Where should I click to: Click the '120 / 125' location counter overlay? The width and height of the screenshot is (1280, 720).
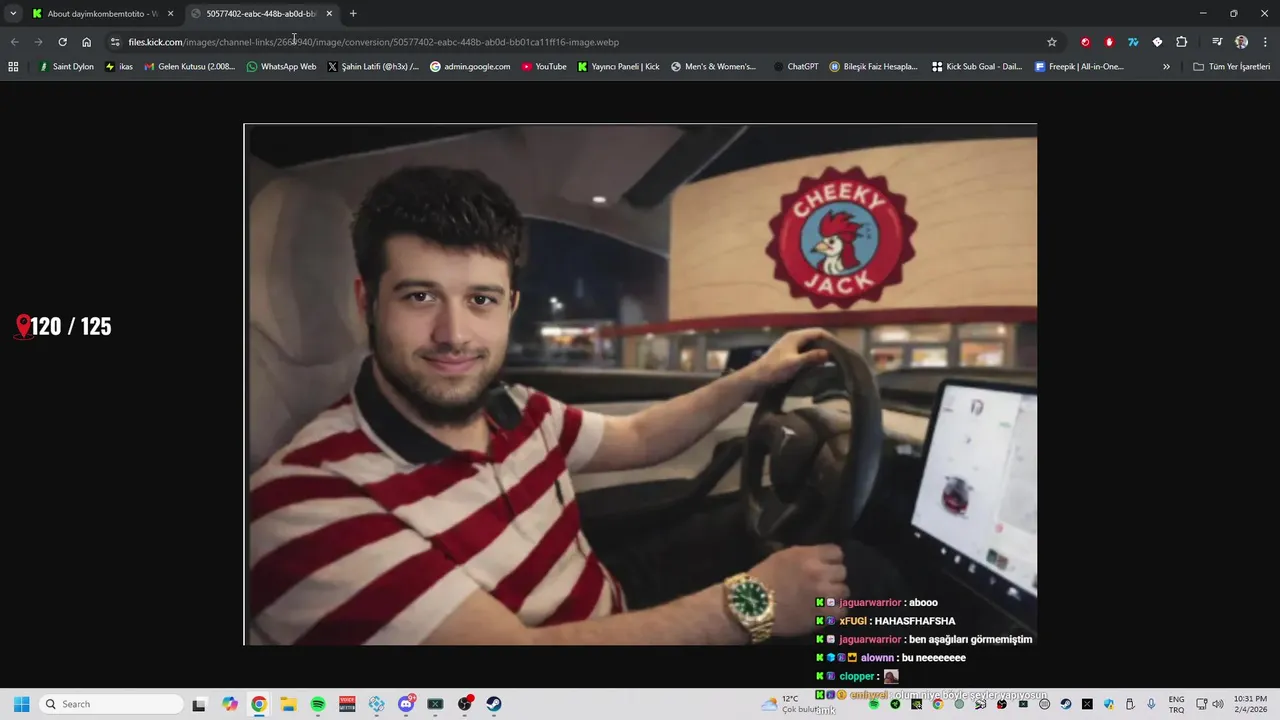click(x=63, y=326)
